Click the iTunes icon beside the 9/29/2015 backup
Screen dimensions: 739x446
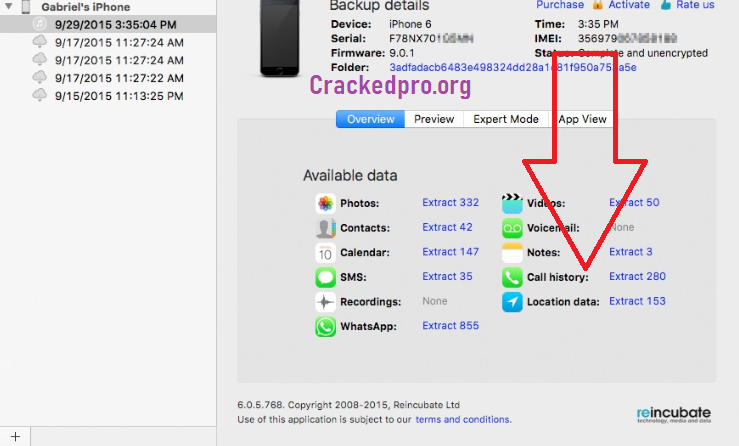click(40, 24)
